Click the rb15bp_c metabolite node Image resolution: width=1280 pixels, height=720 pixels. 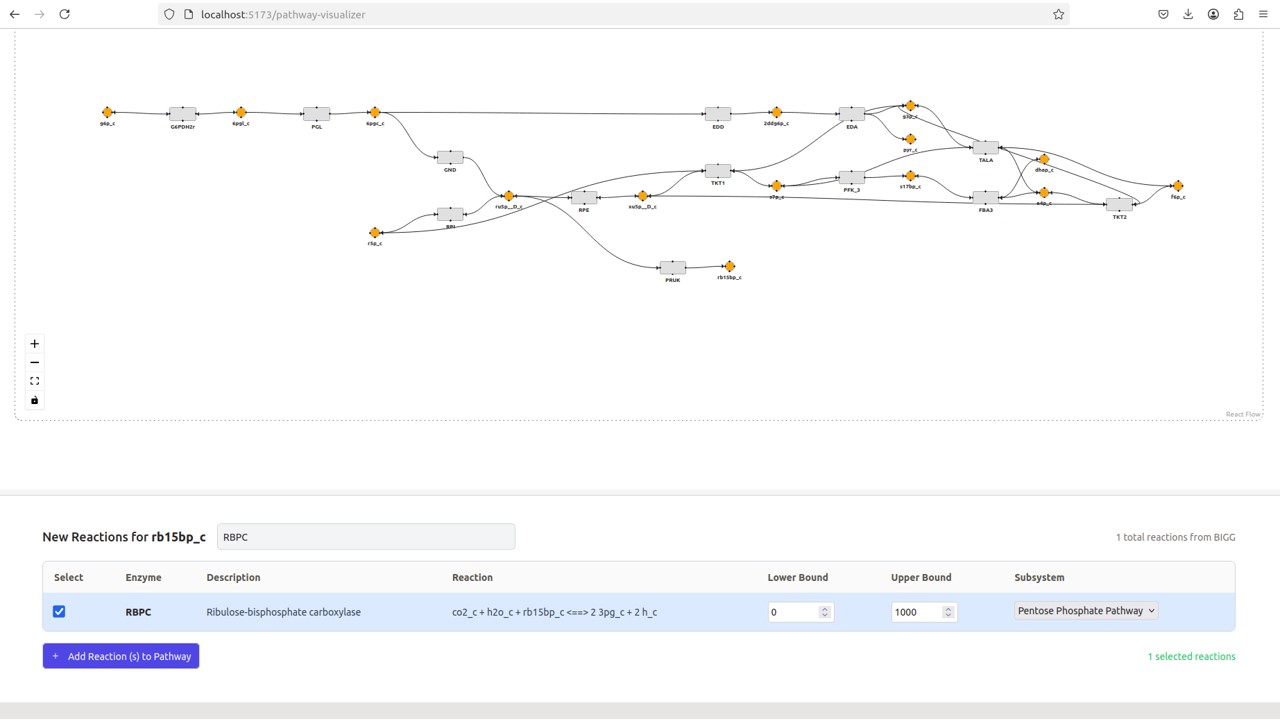[x=729, y=266]
